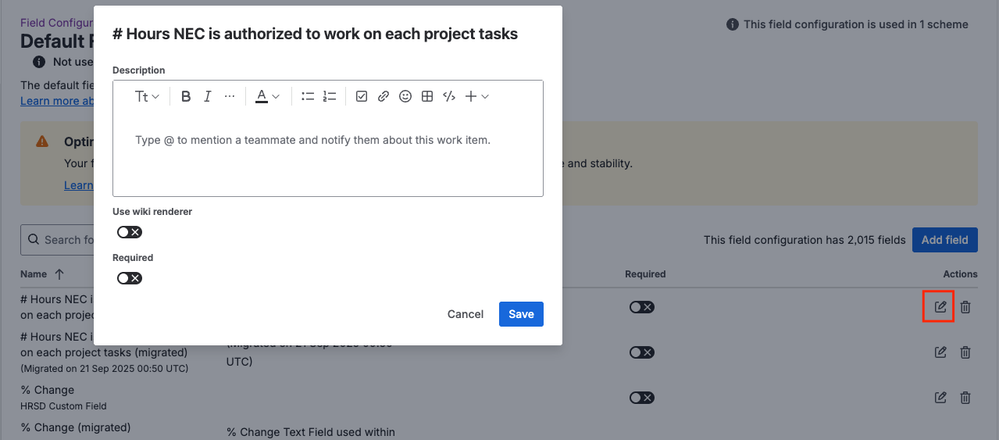Insert a code snippet
Image resolution: width=999 pixels, height=440 pixels.
[449, 96]
